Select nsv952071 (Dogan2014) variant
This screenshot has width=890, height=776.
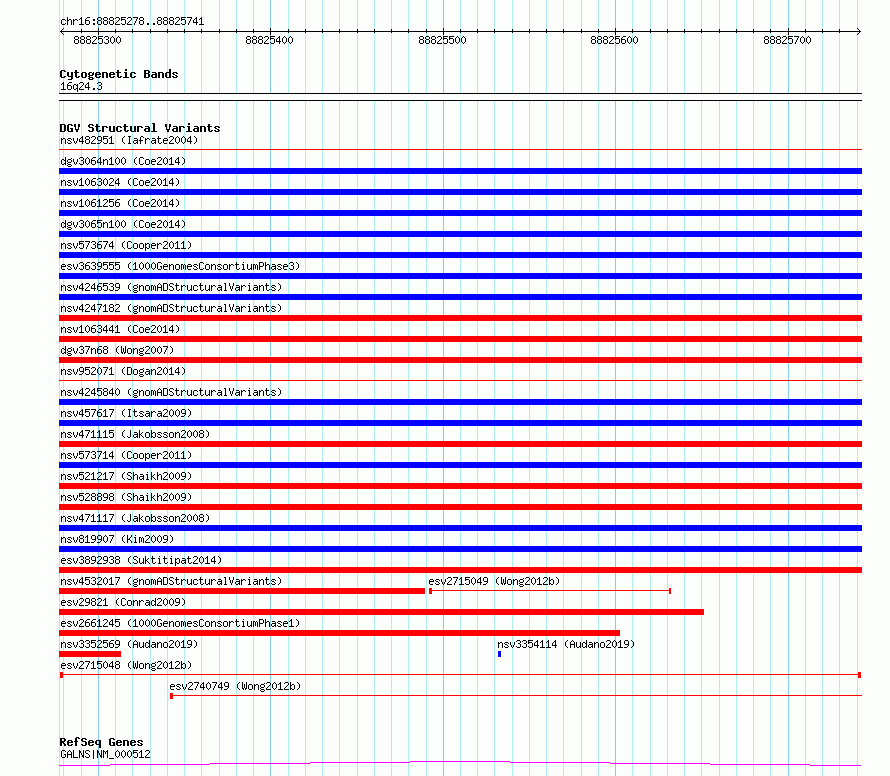pos(123,371)
